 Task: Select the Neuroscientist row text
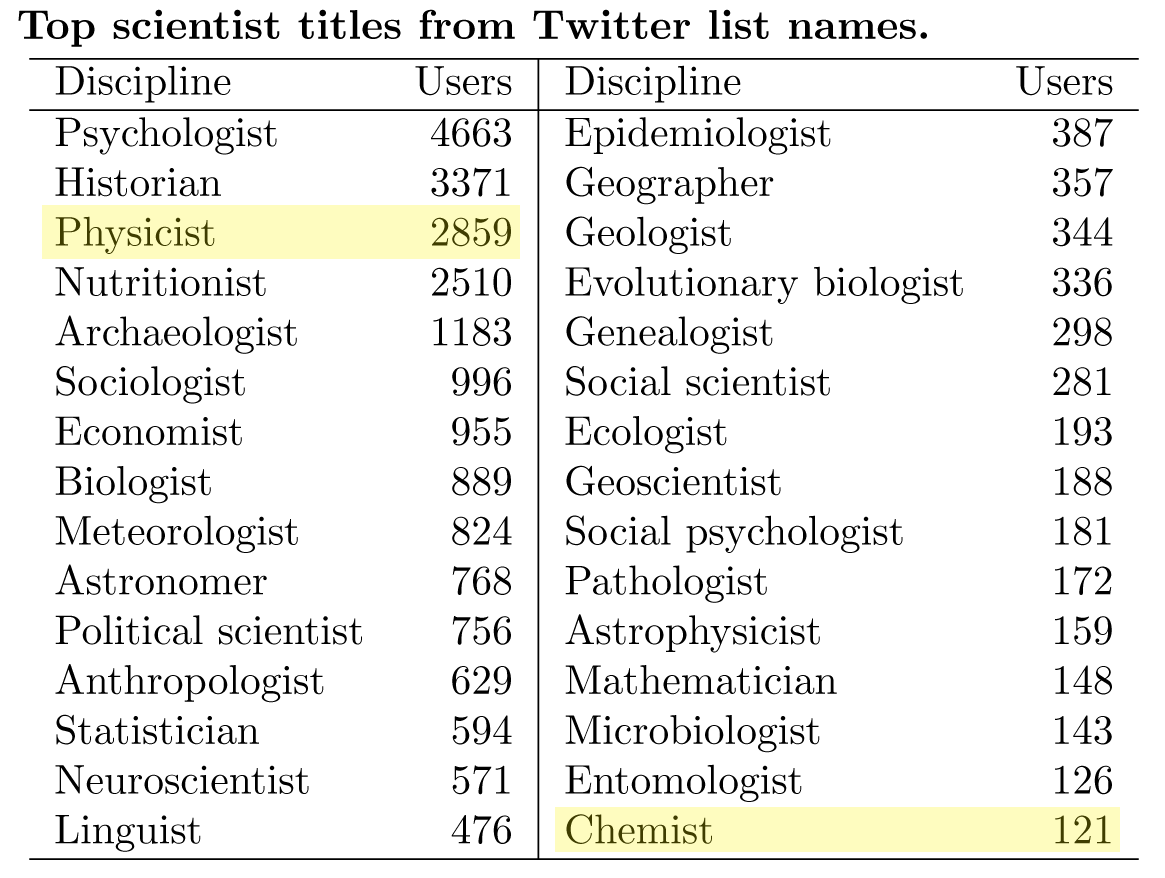click(x=182, y=781)
